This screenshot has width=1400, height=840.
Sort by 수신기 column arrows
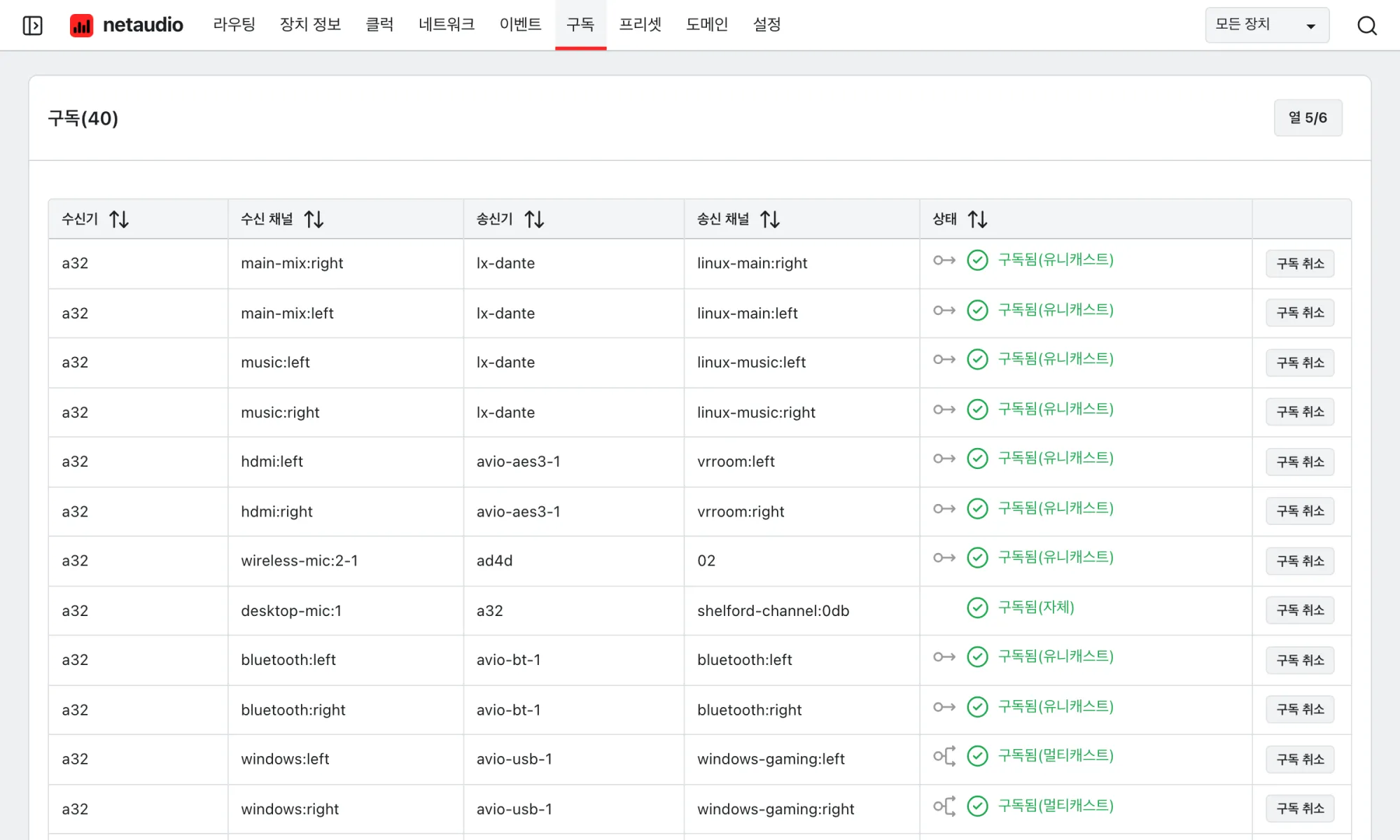coord(119,219)
